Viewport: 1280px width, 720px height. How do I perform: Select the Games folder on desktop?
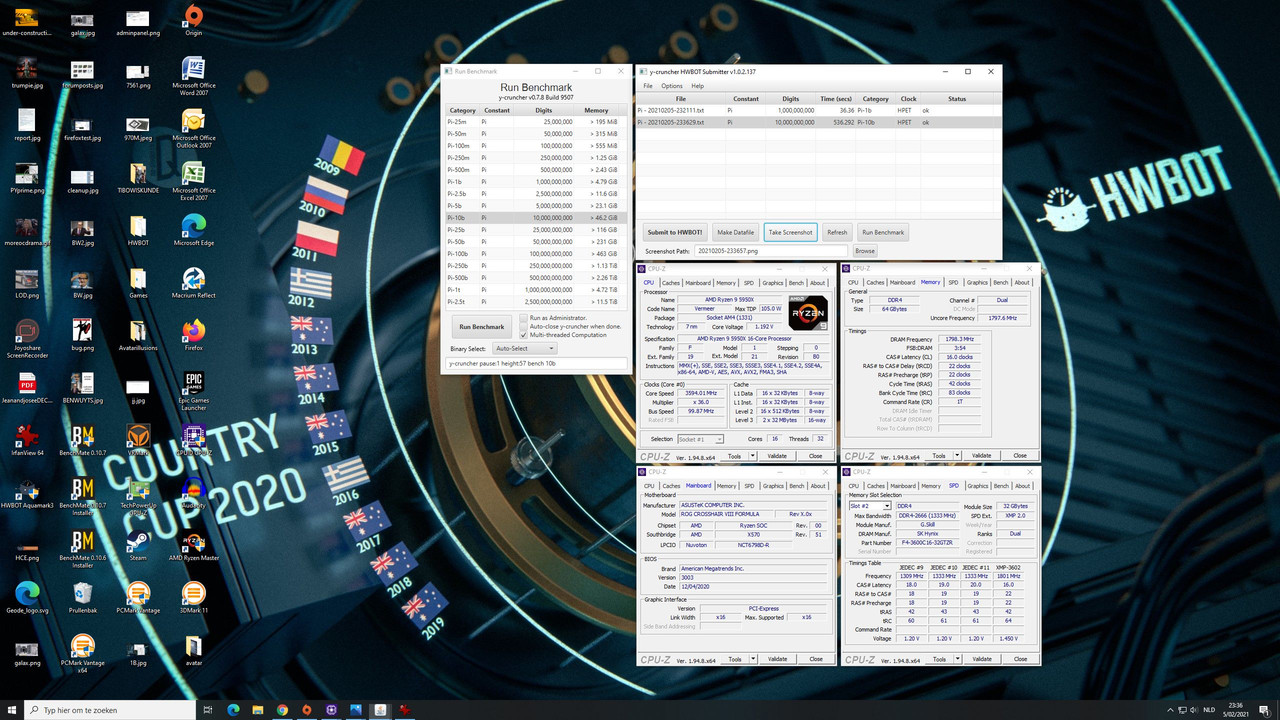click(x=138, y=282)
